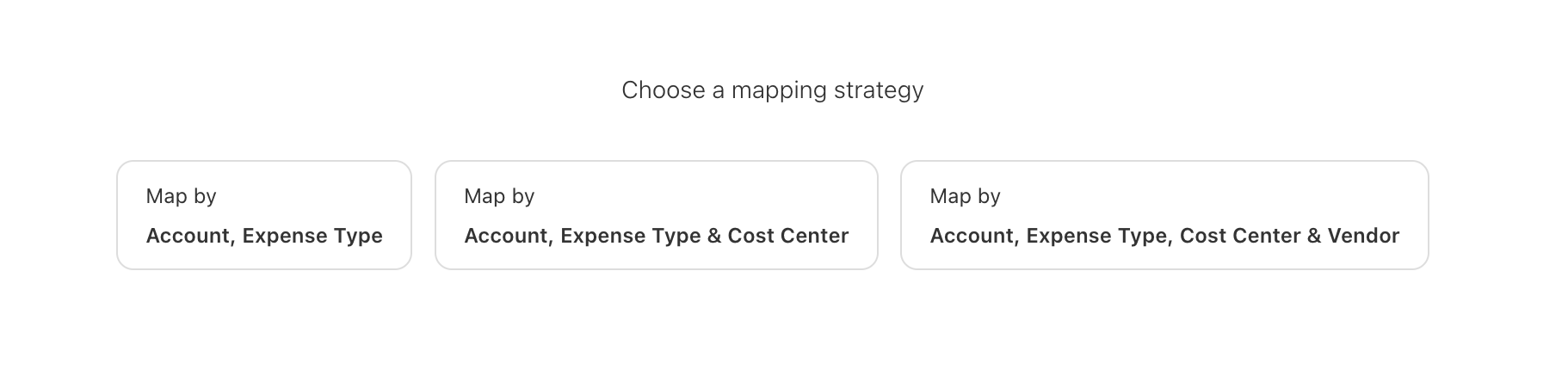
Task: Select the two-field mapping strategy option
Action: click(264, 215)
